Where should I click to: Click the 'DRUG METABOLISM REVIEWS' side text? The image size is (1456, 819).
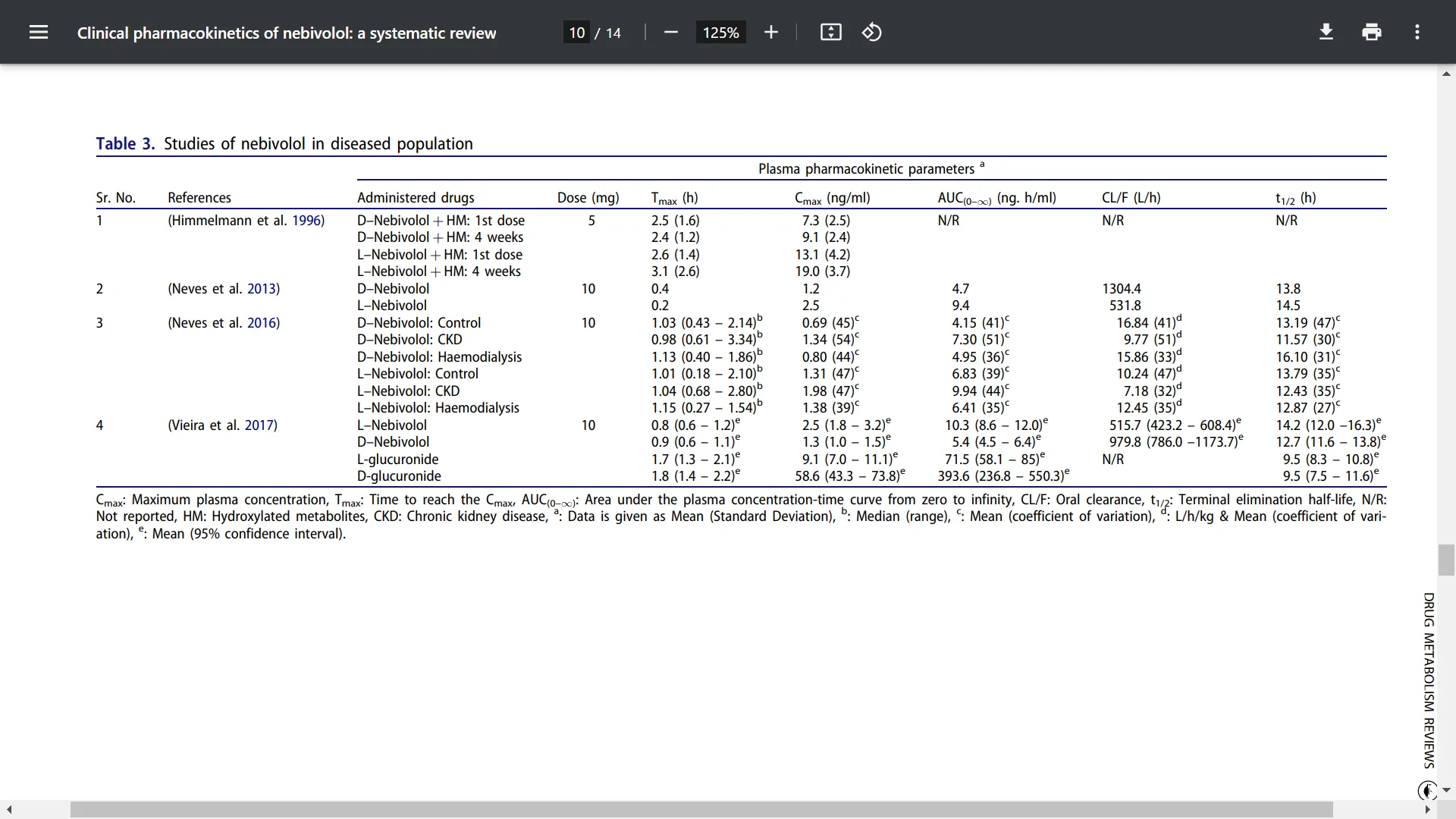(x=1429, y=680)
